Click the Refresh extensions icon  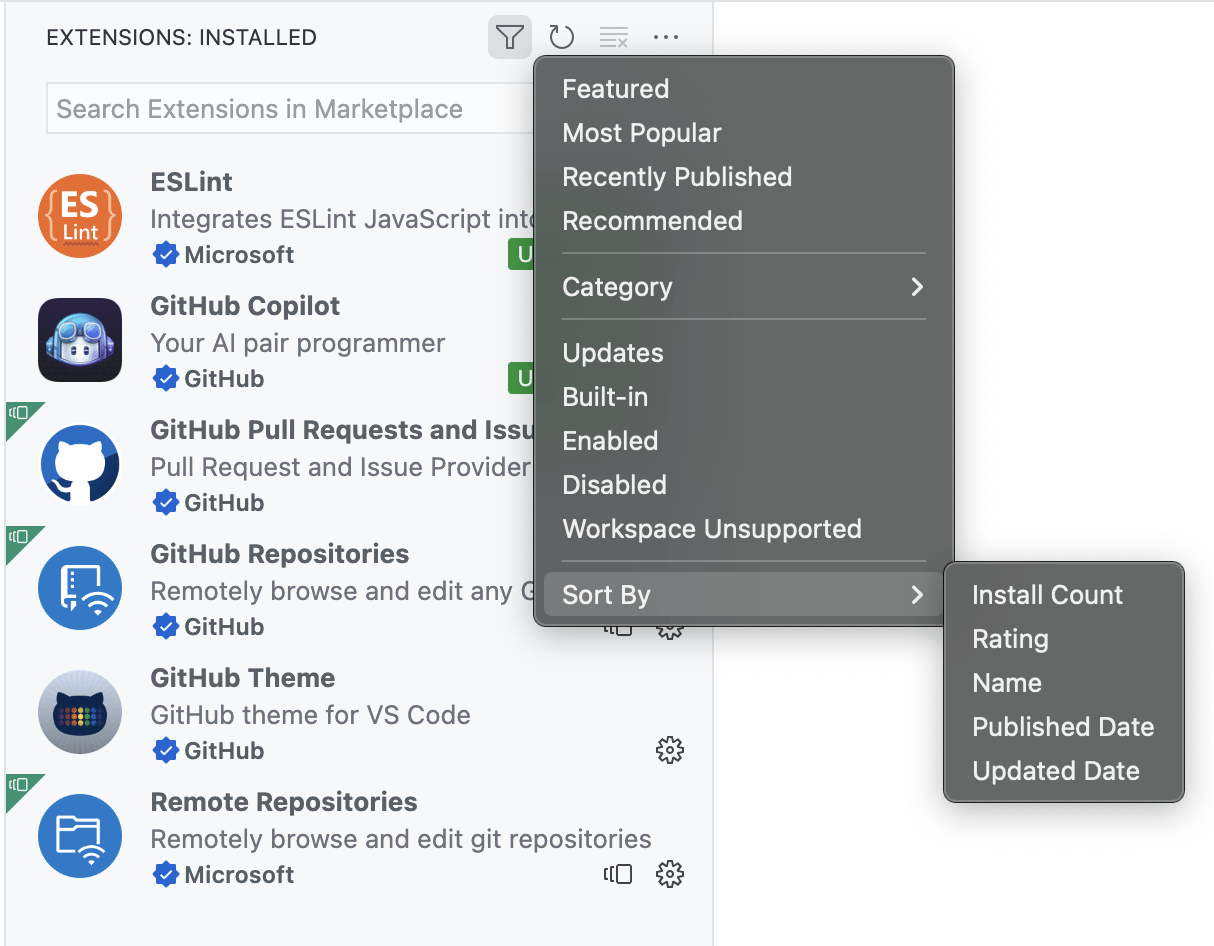click(561, 37)
